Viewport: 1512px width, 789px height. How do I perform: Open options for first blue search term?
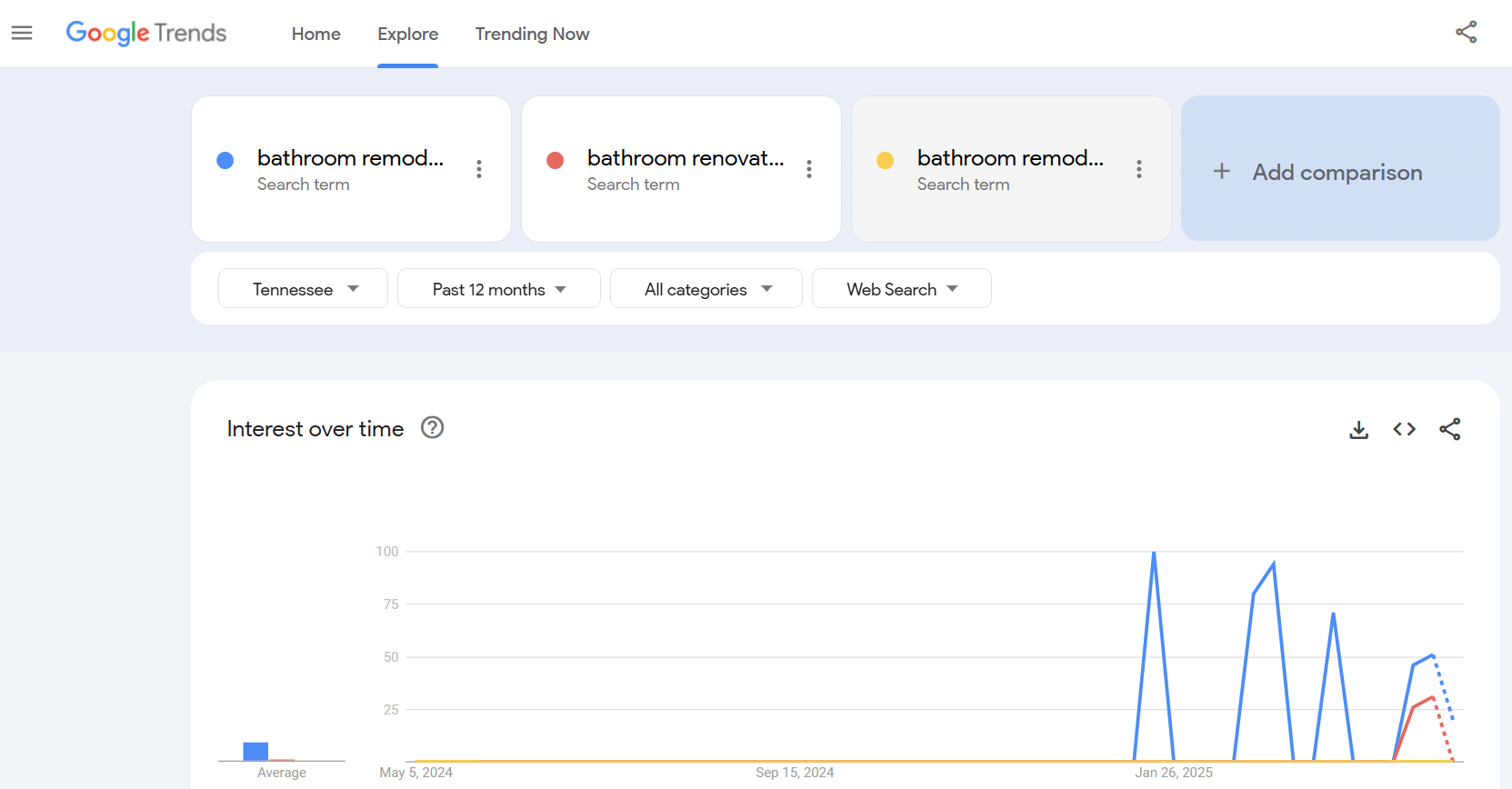(479, 169)
